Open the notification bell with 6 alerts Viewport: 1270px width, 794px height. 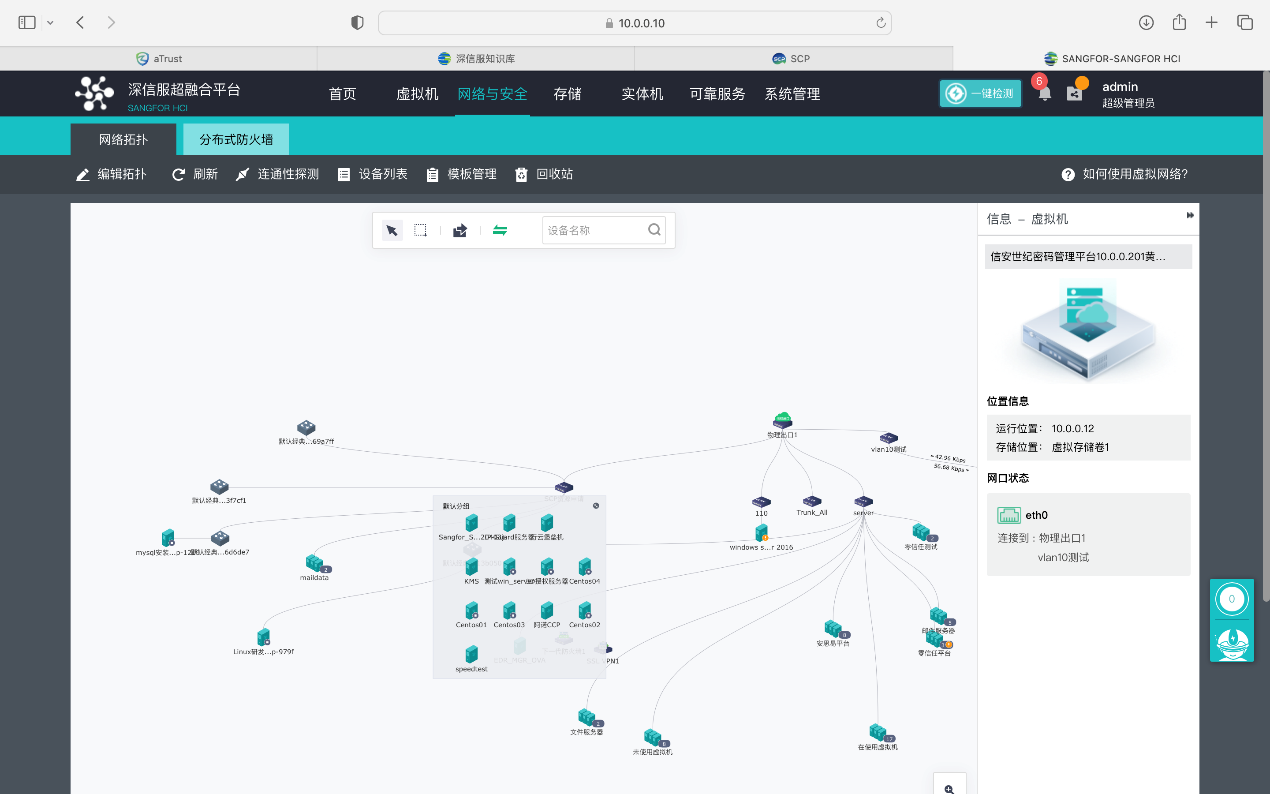tap(1044, 93)
